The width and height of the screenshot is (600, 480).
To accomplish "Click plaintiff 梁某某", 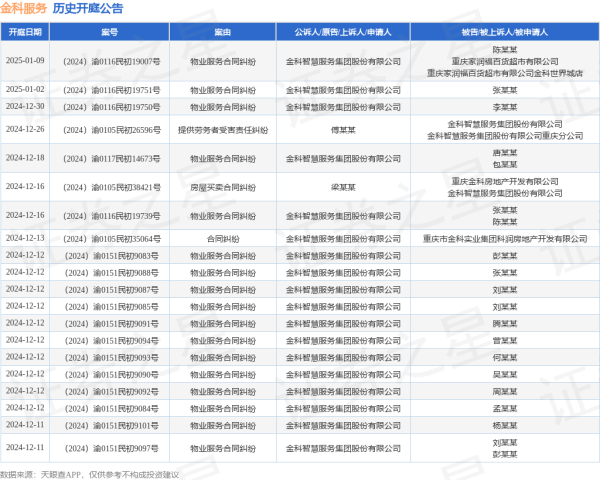I will coord(343,188).
